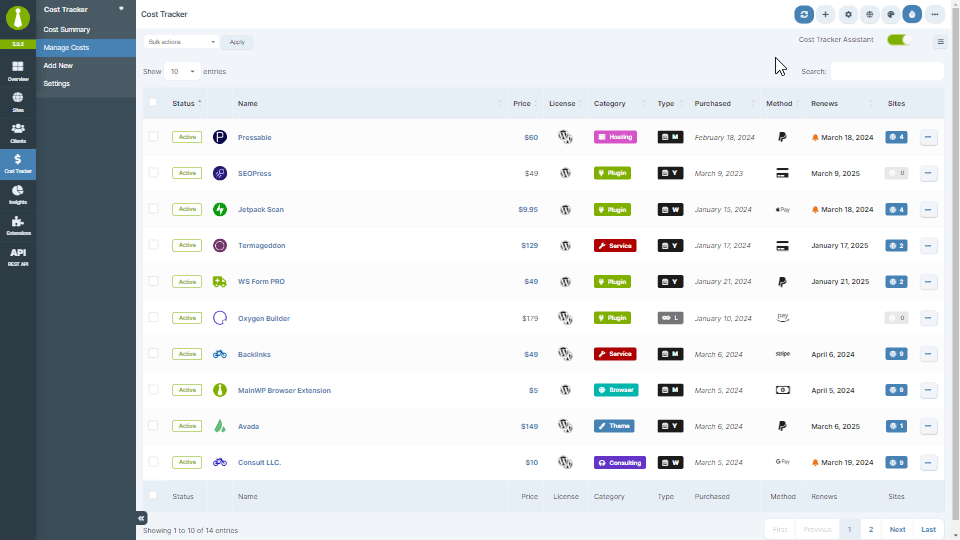Screen dimensions: 960x540
Task: Click the Consulting category tag for Consult LLC.
Action: coord(620,462)
